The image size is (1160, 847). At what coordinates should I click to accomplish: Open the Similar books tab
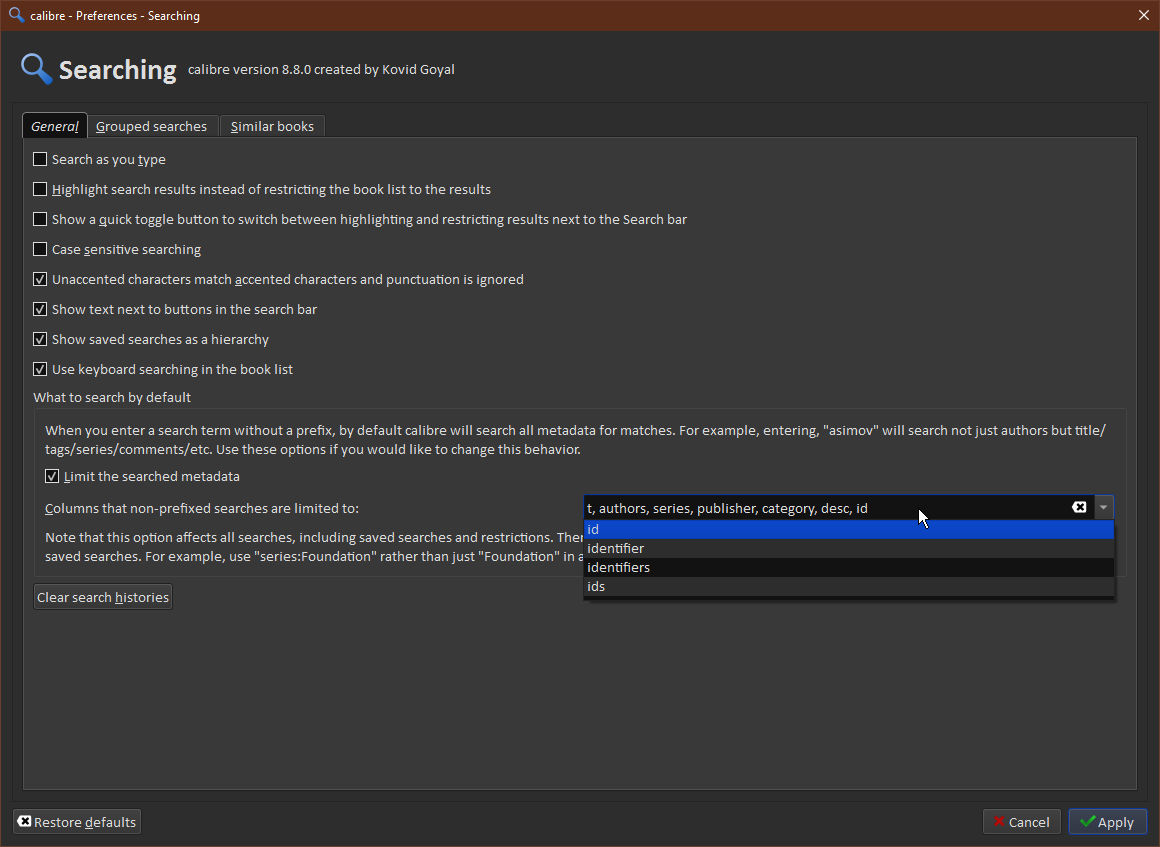coord(272,126)
